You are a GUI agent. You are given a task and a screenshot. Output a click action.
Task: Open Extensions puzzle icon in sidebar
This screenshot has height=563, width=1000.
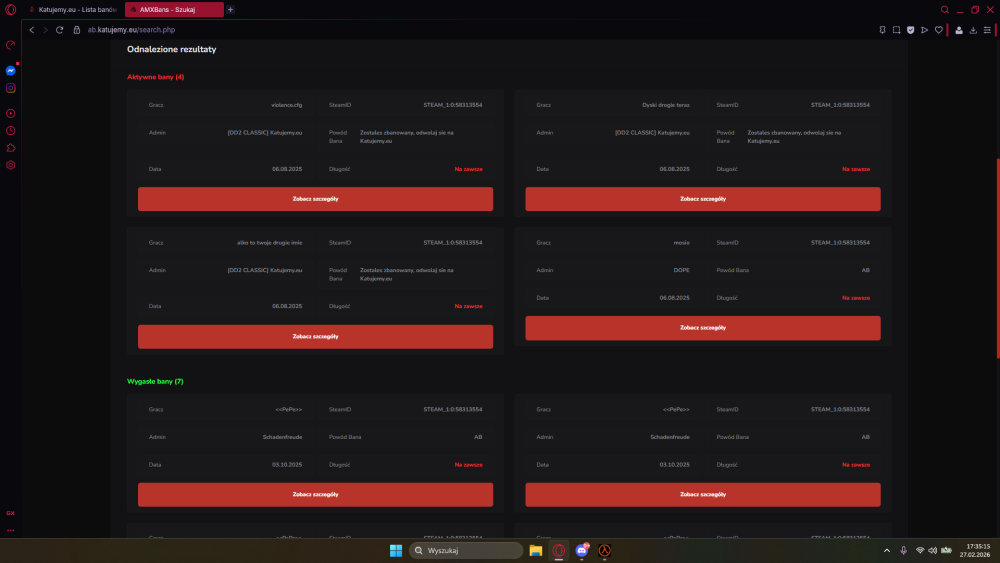point(11,148)
